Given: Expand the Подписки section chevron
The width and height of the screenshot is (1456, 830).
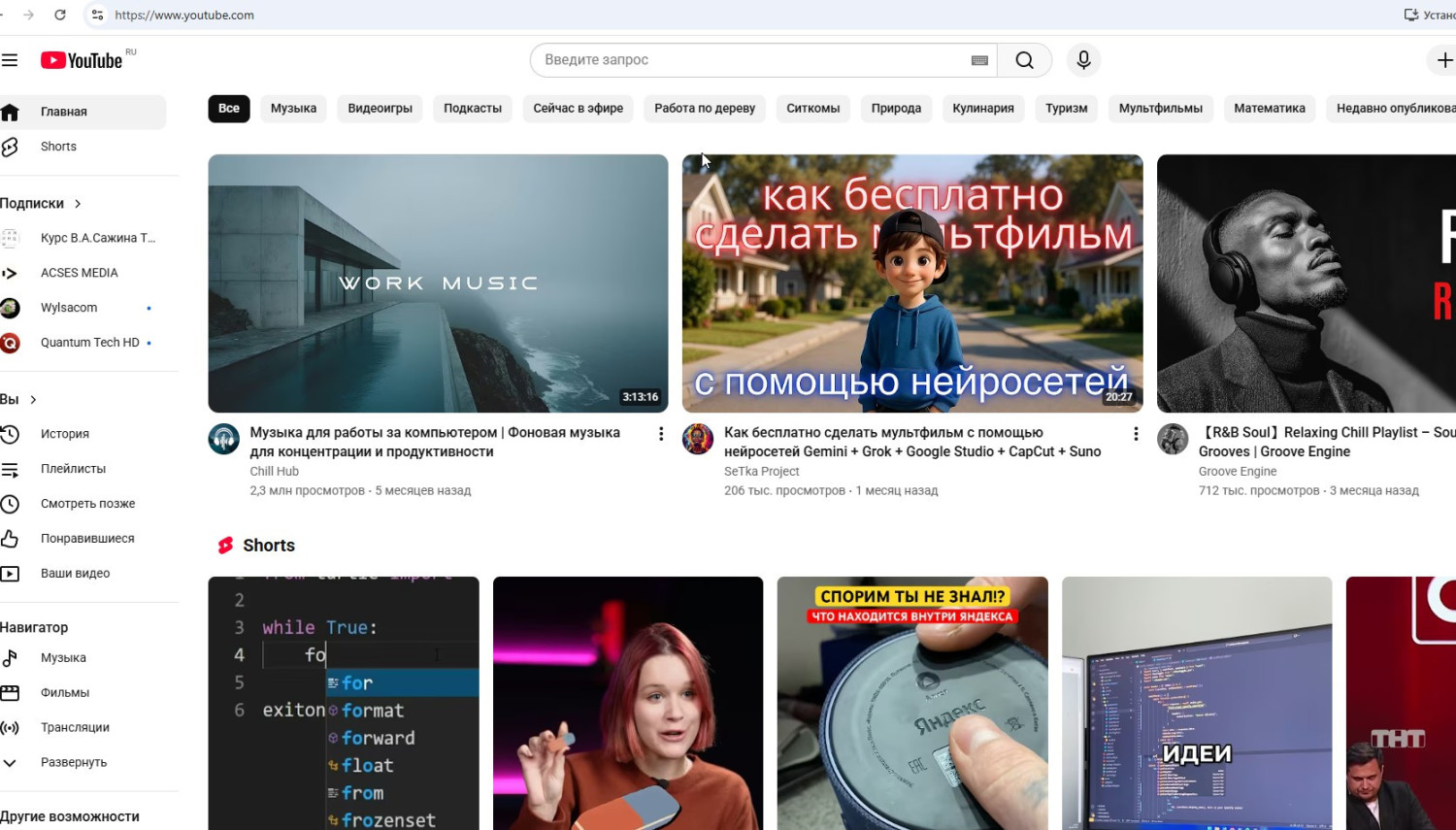Looking at the screenshot, I should click(78, 204).
